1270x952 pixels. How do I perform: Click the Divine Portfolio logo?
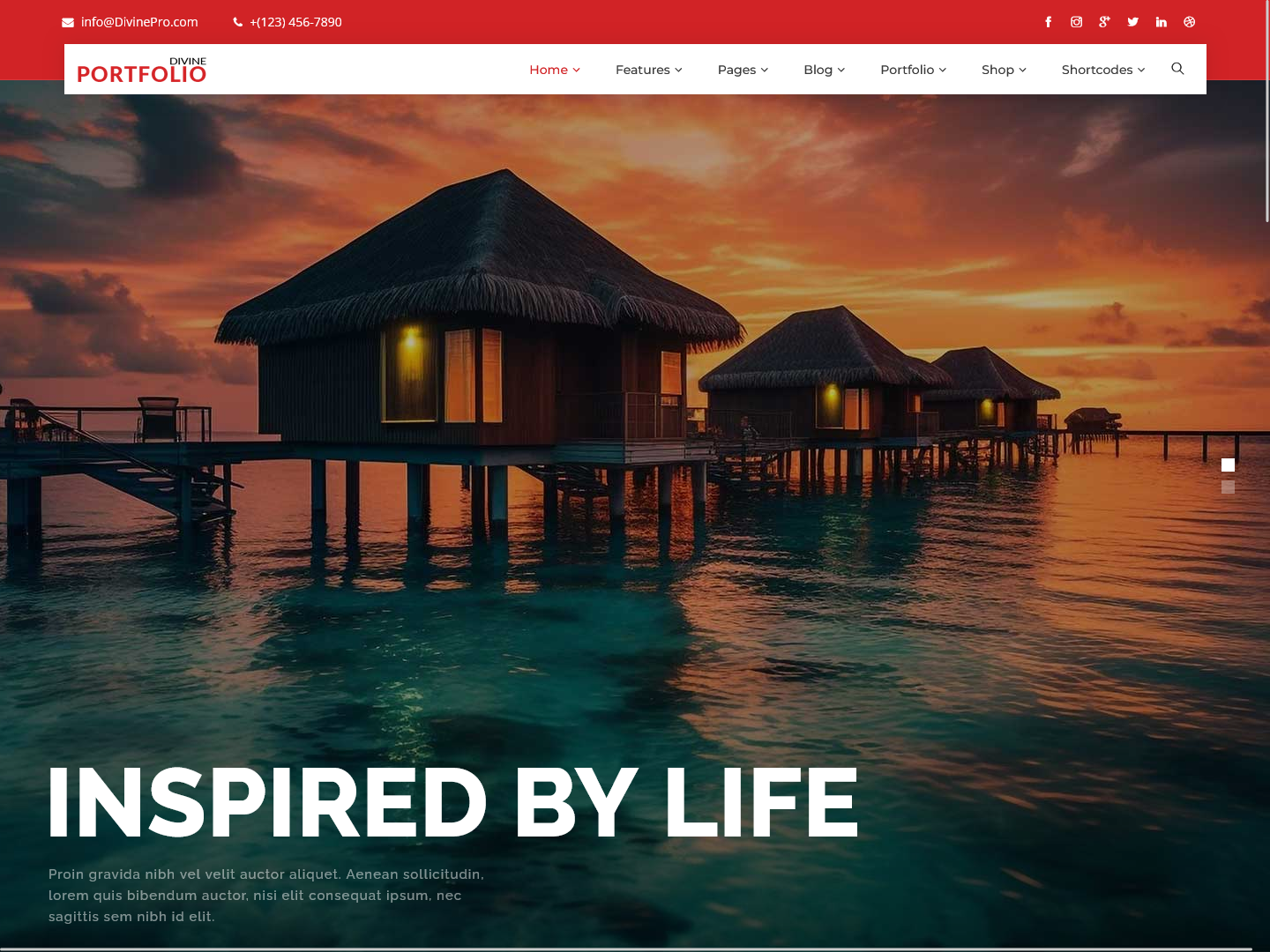coord(141,70)
